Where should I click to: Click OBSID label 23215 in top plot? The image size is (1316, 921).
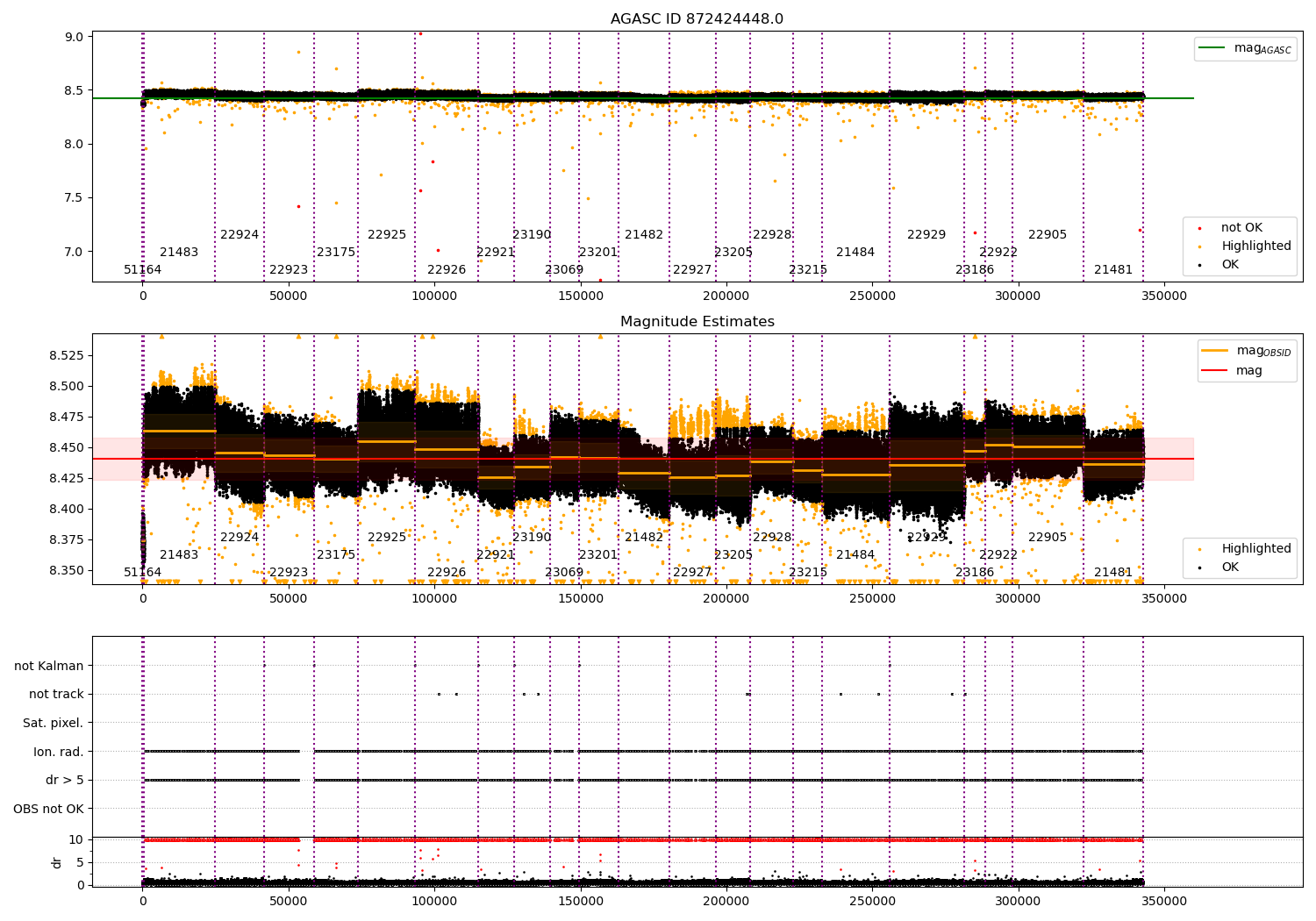(x=808, y=270)
